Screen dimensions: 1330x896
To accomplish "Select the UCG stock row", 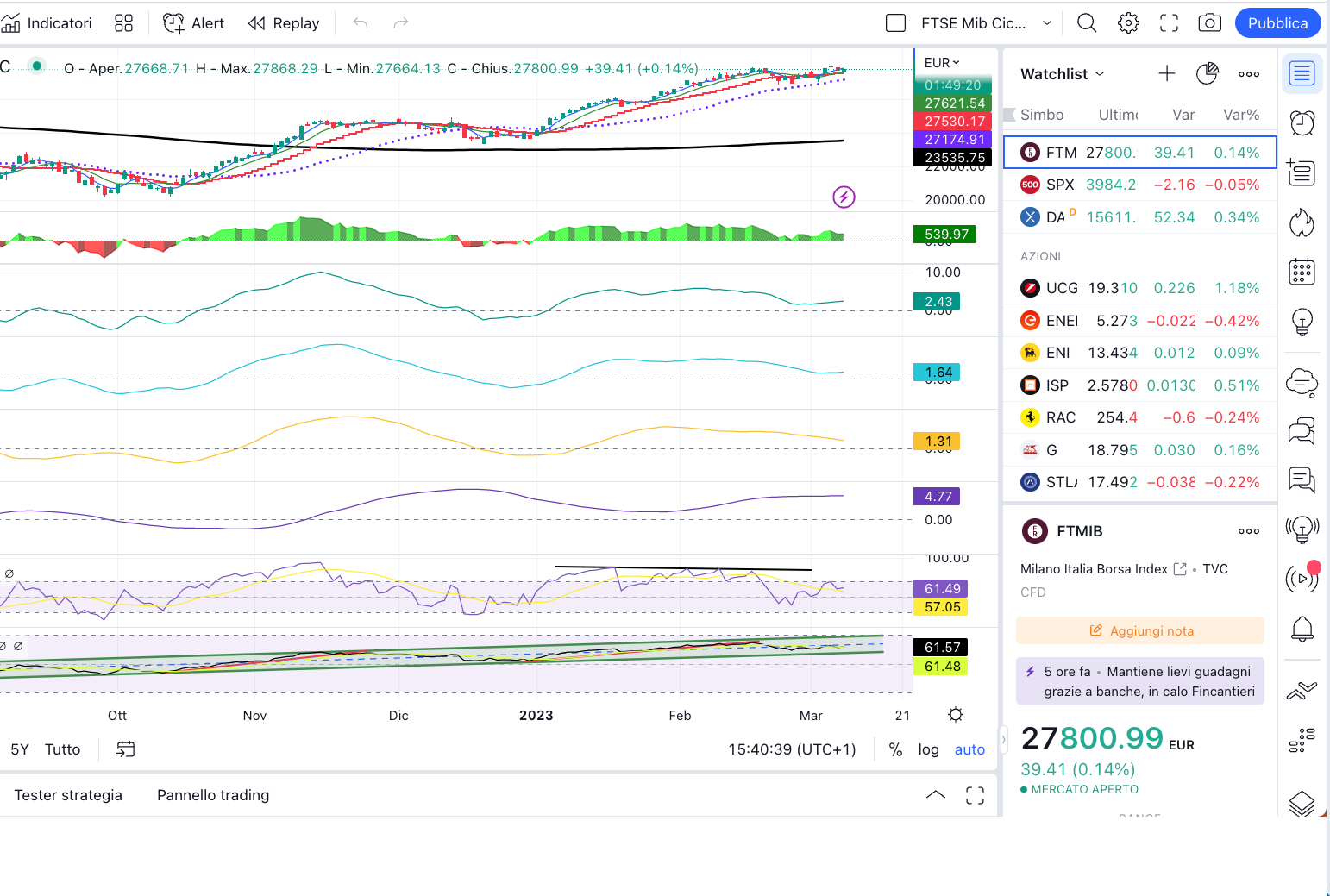I will pyautogui.click(x=1140, y=288).
